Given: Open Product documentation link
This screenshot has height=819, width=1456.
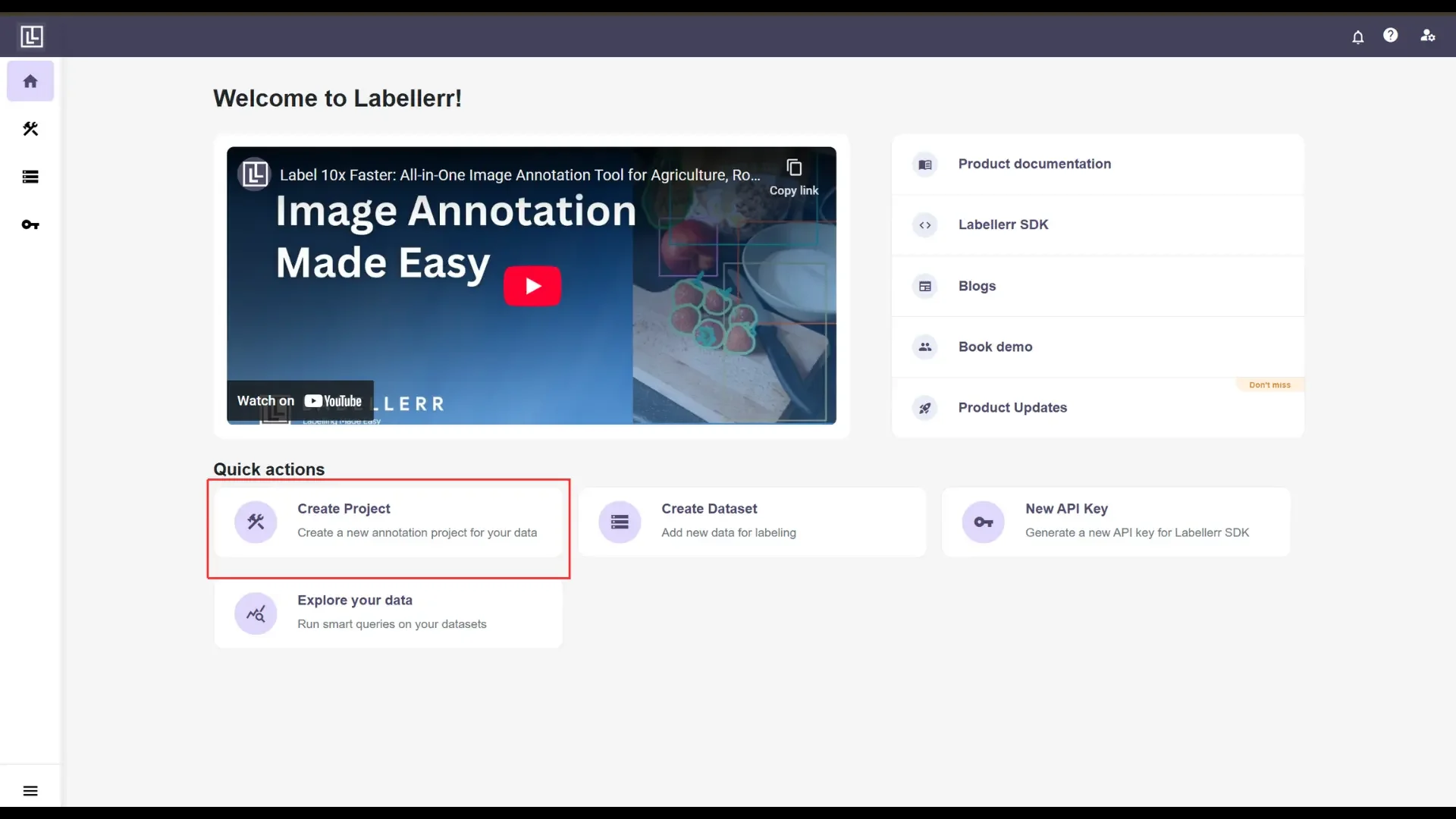Looking at the screenshot, I should (x=1097, y=164).
